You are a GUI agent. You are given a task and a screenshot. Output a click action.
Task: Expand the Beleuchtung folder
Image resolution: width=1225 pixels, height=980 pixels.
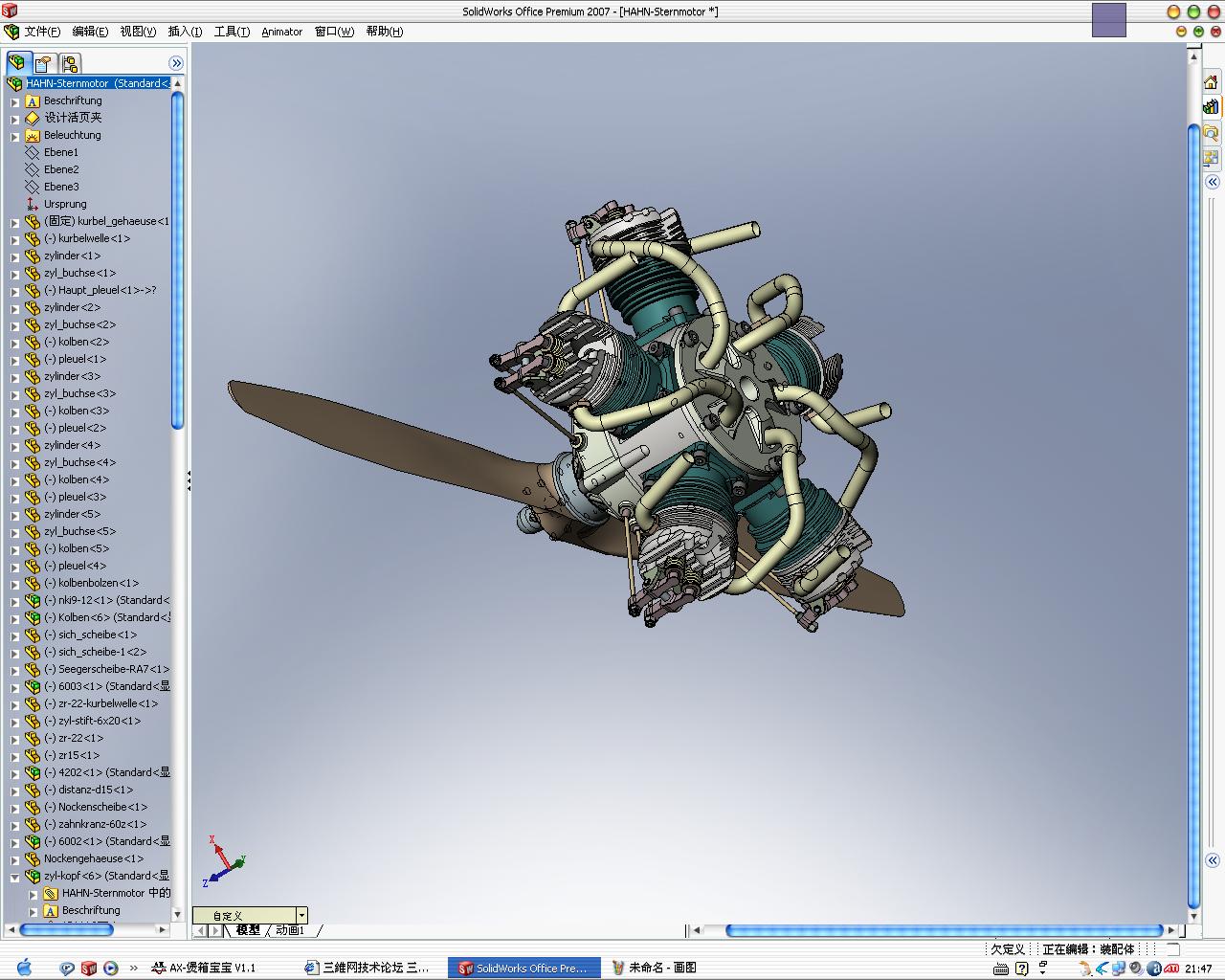(x=14, y=136)
